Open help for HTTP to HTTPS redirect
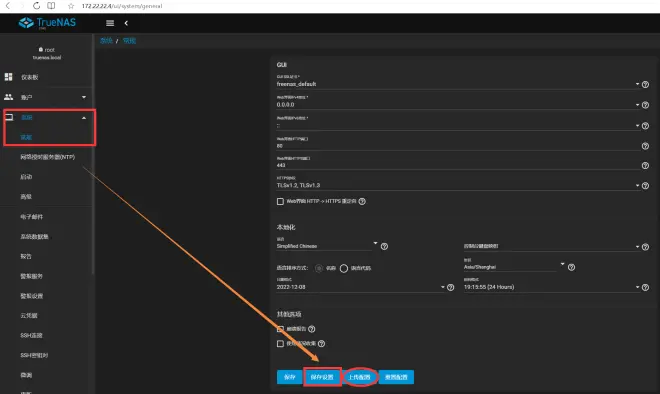The height and width of the screenshot is (394, 660). pyautogui.click(x=362, y=202)
